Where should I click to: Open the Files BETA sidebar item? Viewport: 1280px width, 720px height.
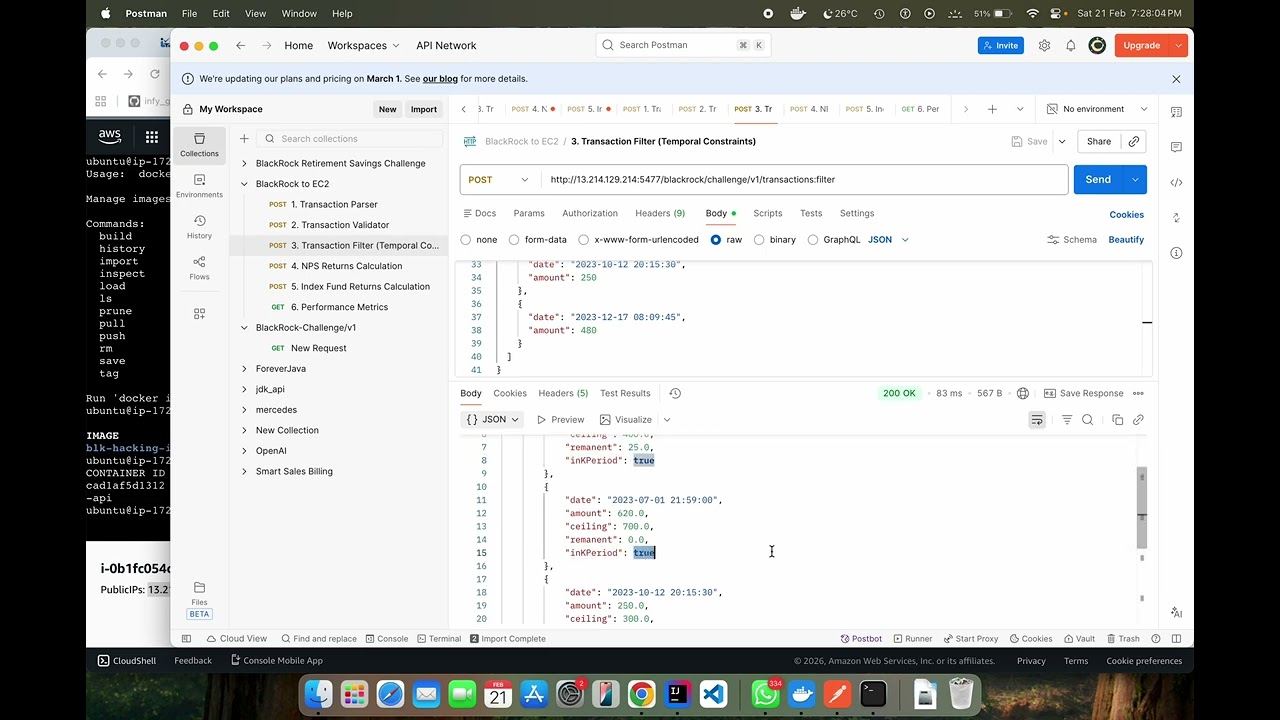pos(199,600)
